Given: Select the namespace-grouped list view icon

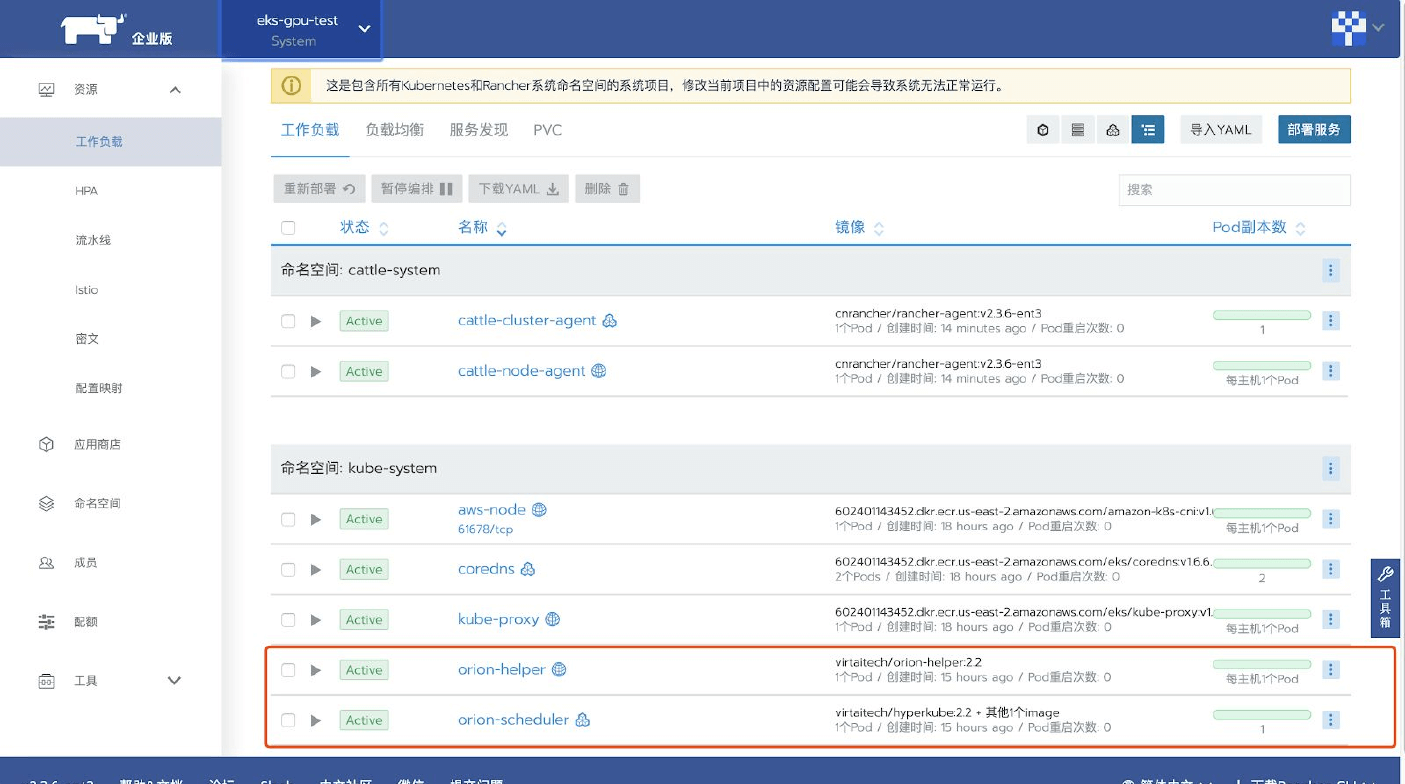Looking at the screenshot, I should pos(1148,130).
